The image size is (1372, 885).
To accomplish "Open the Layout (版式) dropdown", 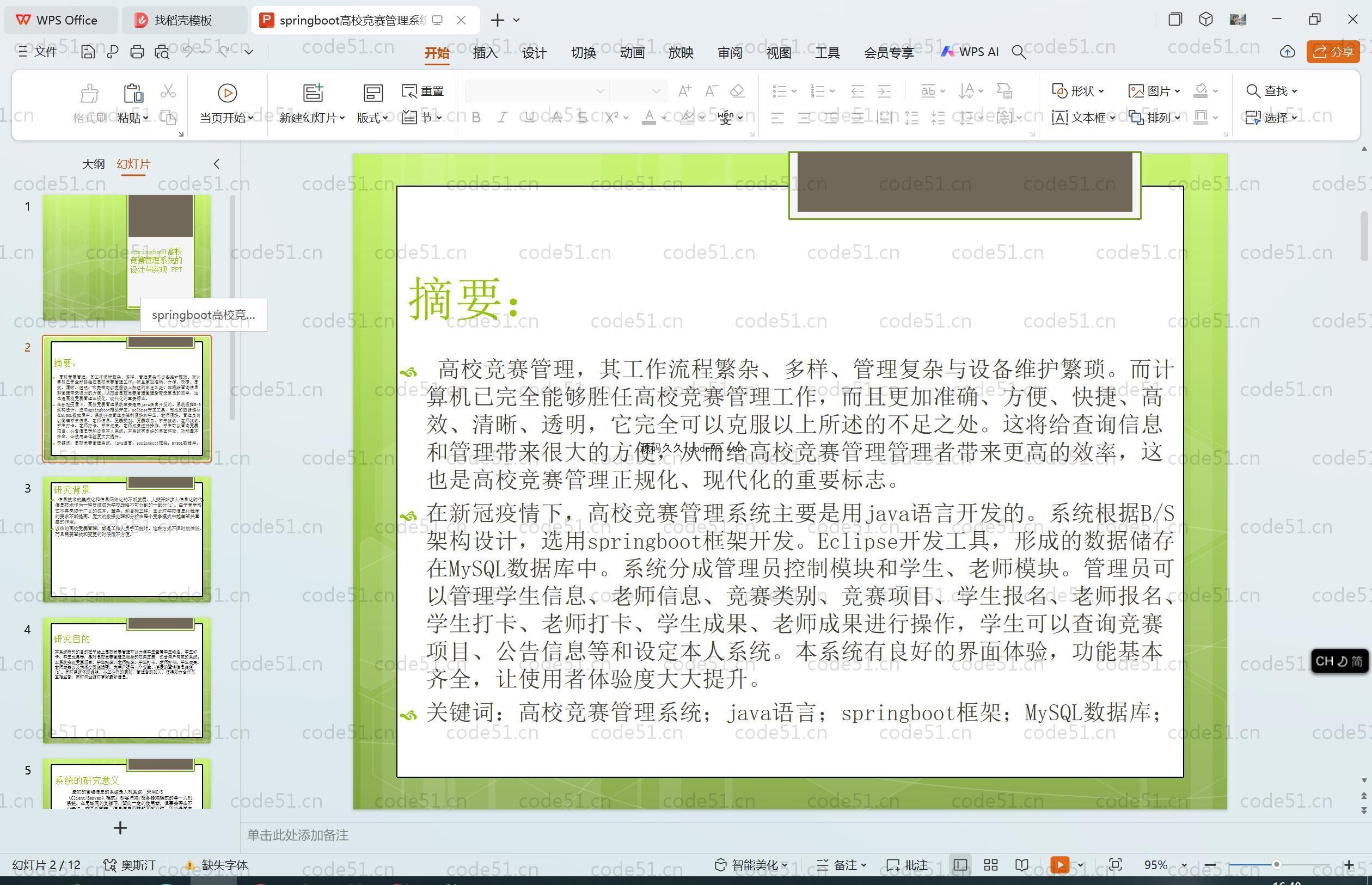I will click(372, 118).
